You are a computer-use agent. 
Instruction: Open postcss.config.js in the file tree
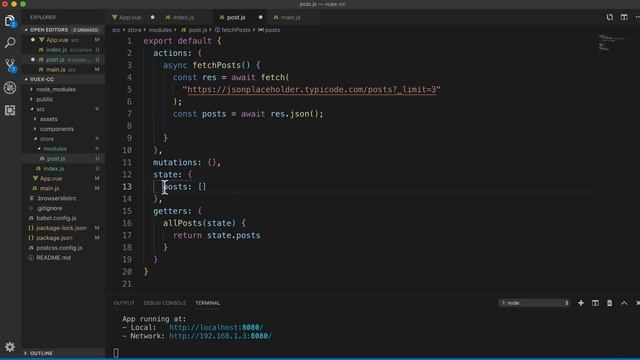[59, 248]
